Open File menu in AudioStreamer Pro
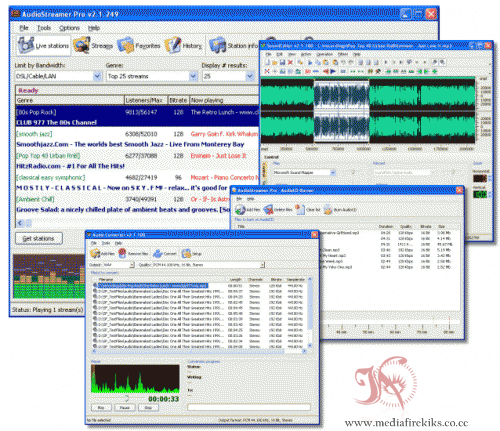The width and height of the screenshot is (500, 431). [24, 28]
